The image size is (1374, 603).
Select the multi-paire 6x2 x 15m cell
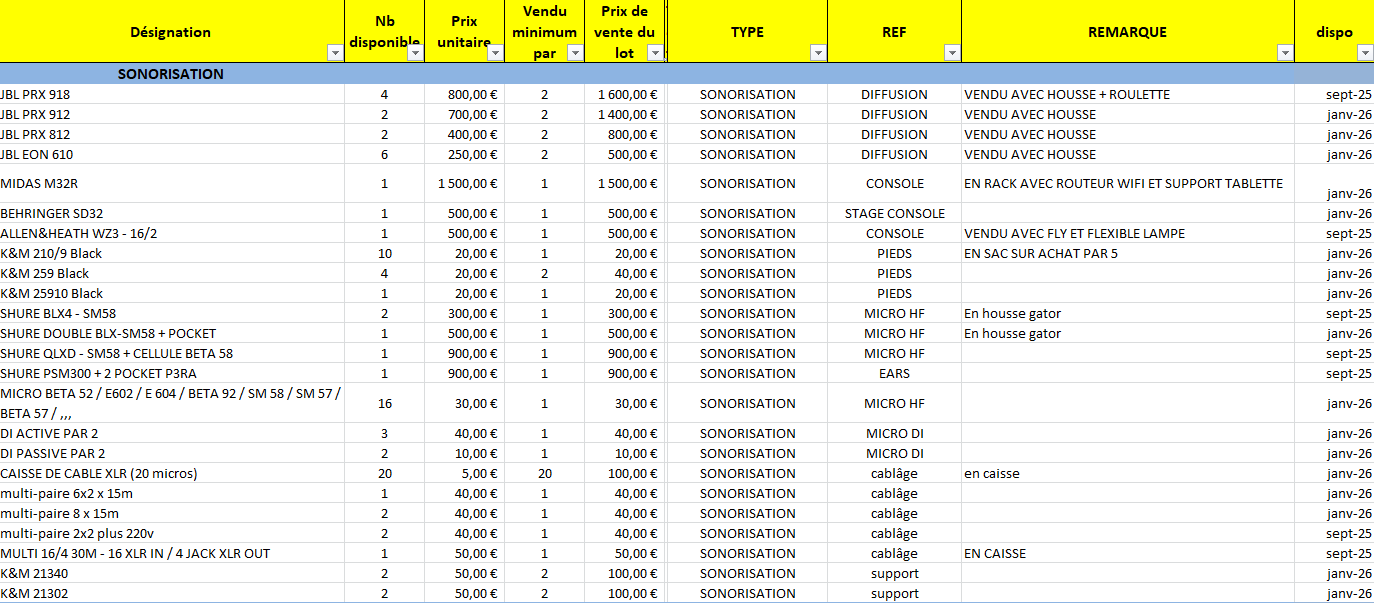click(171, 493)
